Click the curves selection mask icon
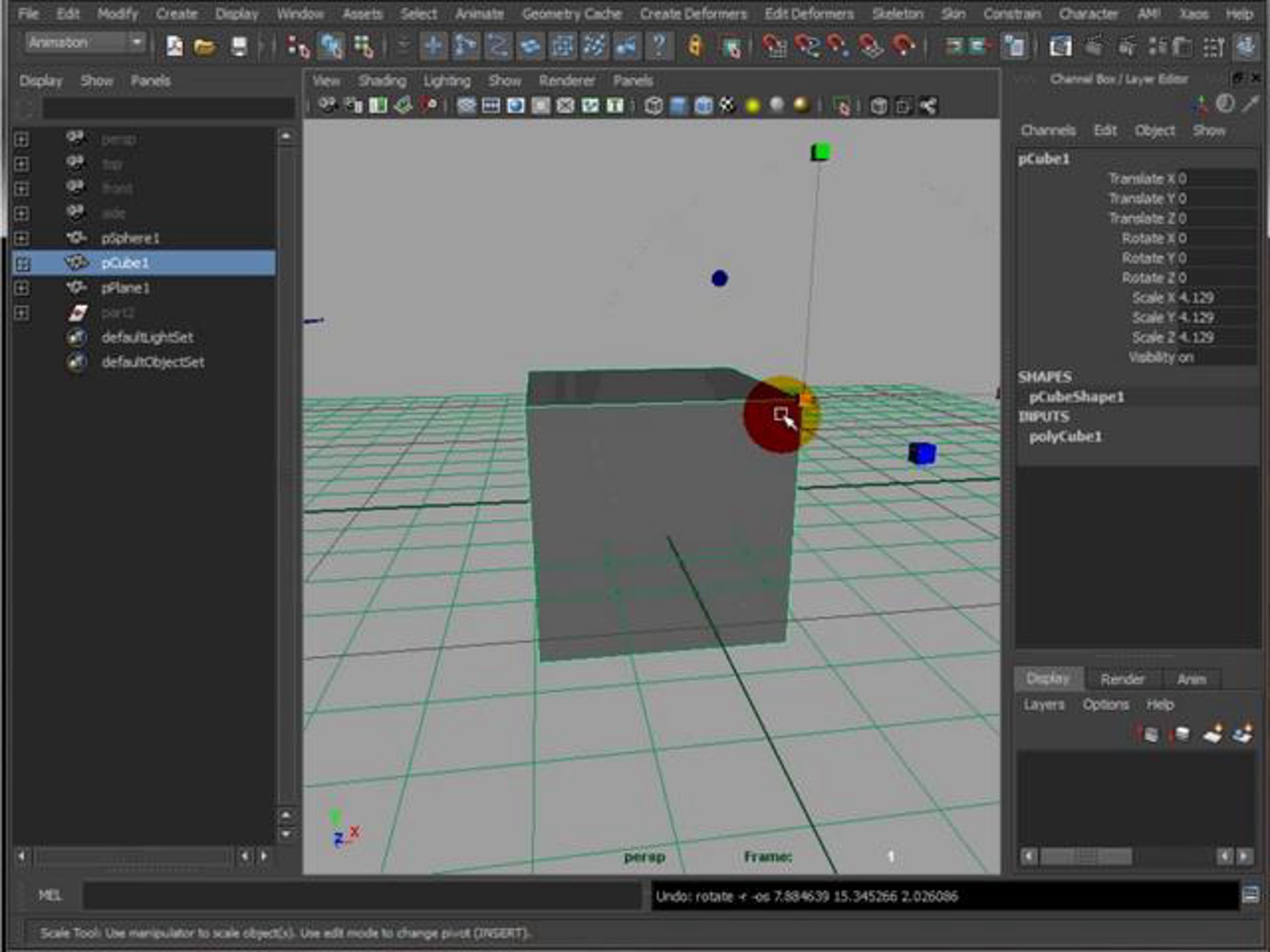Viewport: 1270px width, 952px height. [498, 46]
